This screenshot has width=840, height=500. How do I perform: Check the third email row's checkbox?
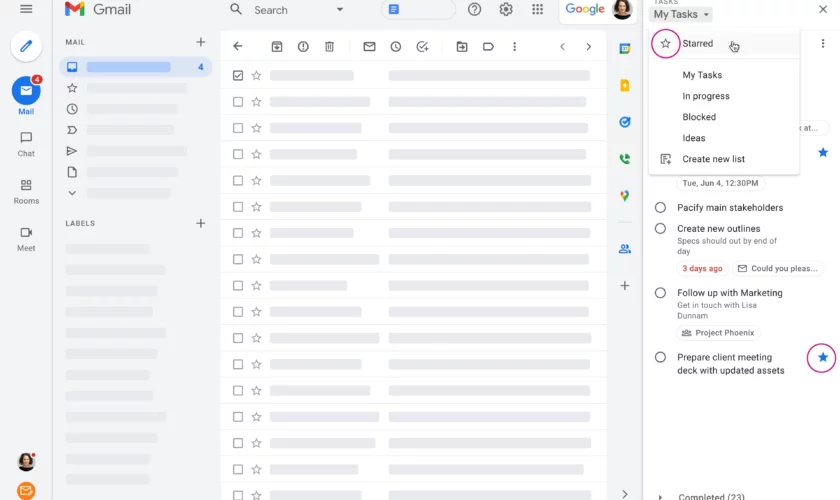click(238, 128)
